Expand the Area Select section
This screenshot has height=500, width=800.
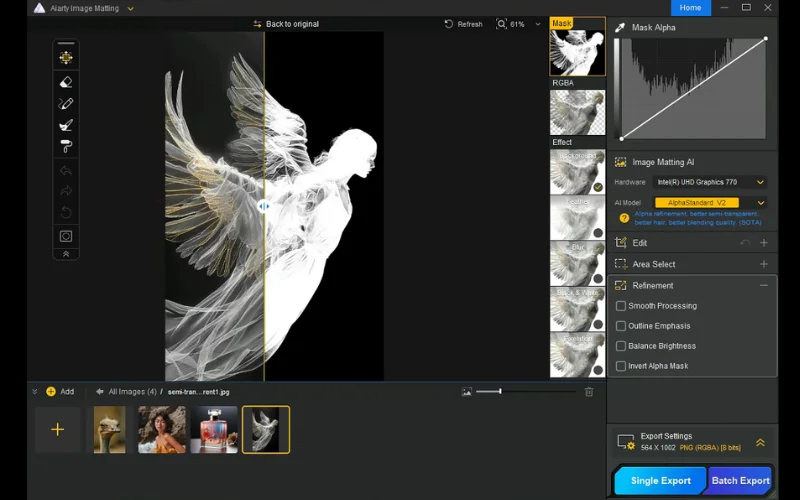point(763,264)
